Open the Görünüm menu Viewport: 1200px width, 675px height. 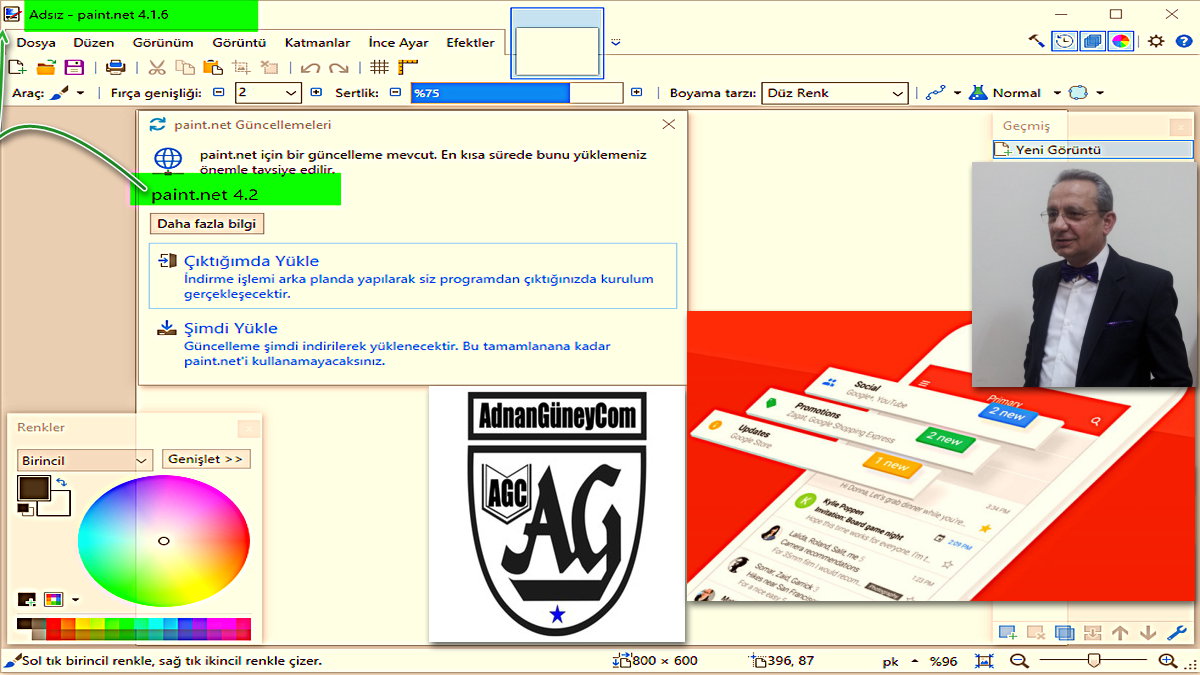tap(163, 43)
